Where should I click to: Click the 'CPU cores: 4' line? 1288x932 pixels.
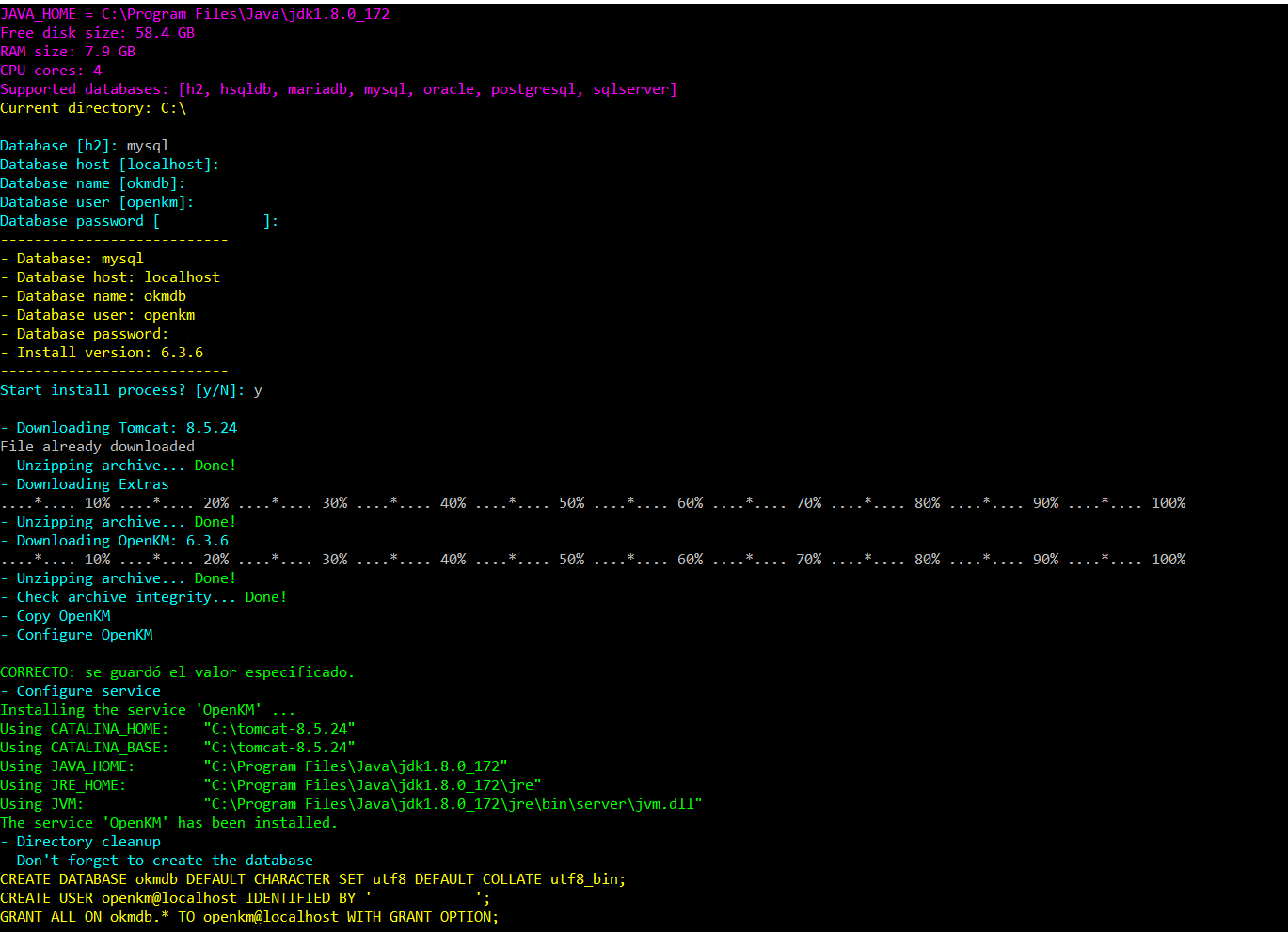(x=51, y=71)
